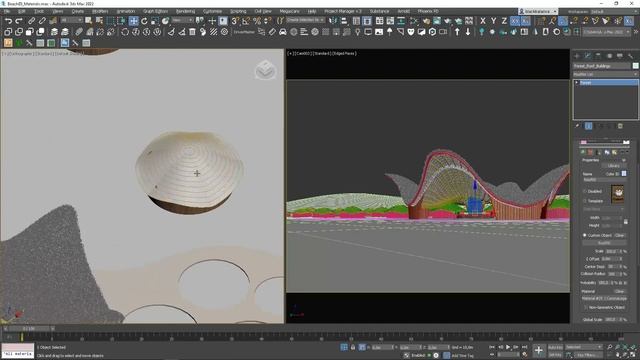Expand the Forest item in modifier stack
The height and width of the screenshot is (360, 640).
click(x=577, y=82)
